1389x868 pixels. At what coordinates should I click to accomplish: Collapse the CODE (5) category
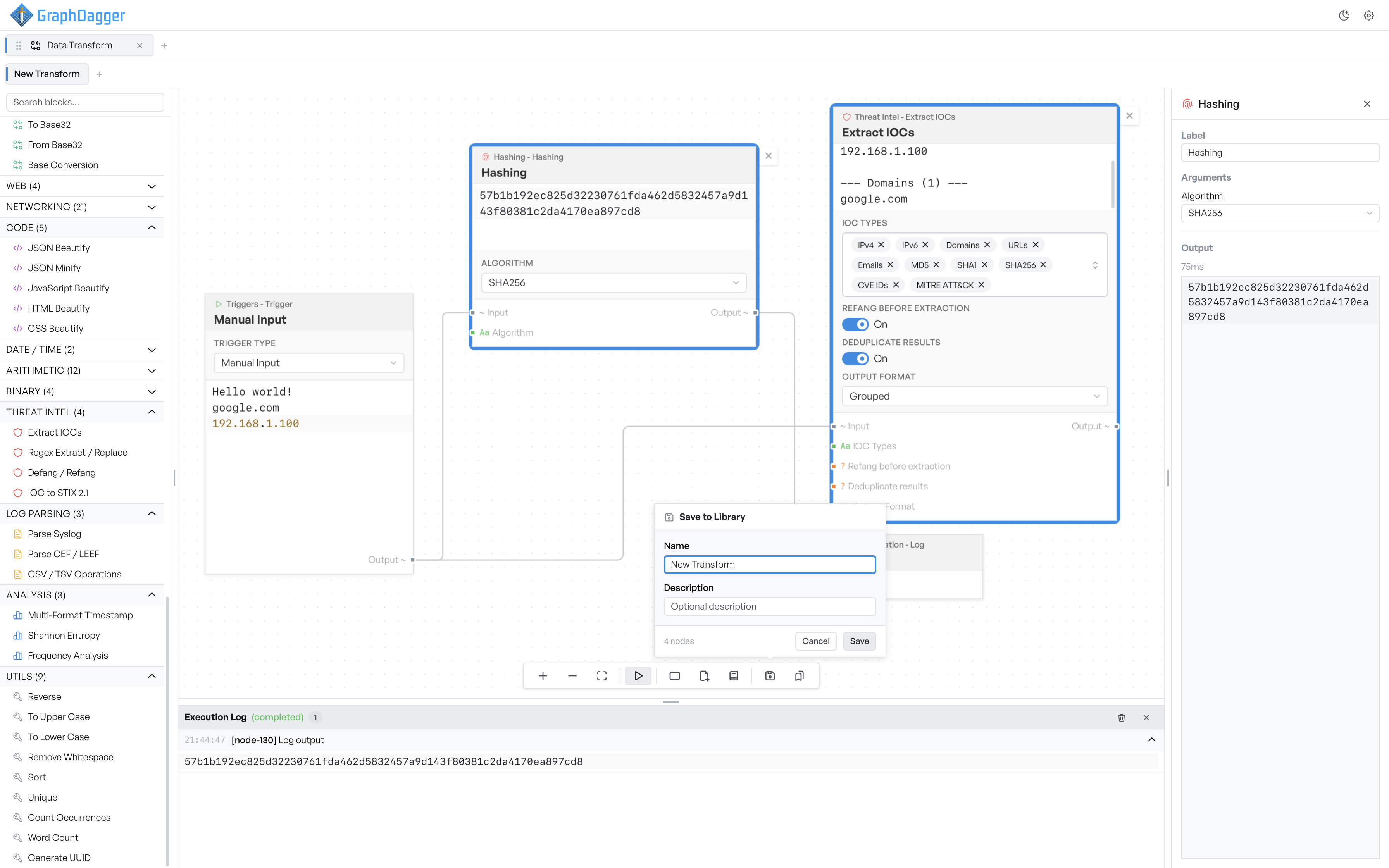pos(82,228)
